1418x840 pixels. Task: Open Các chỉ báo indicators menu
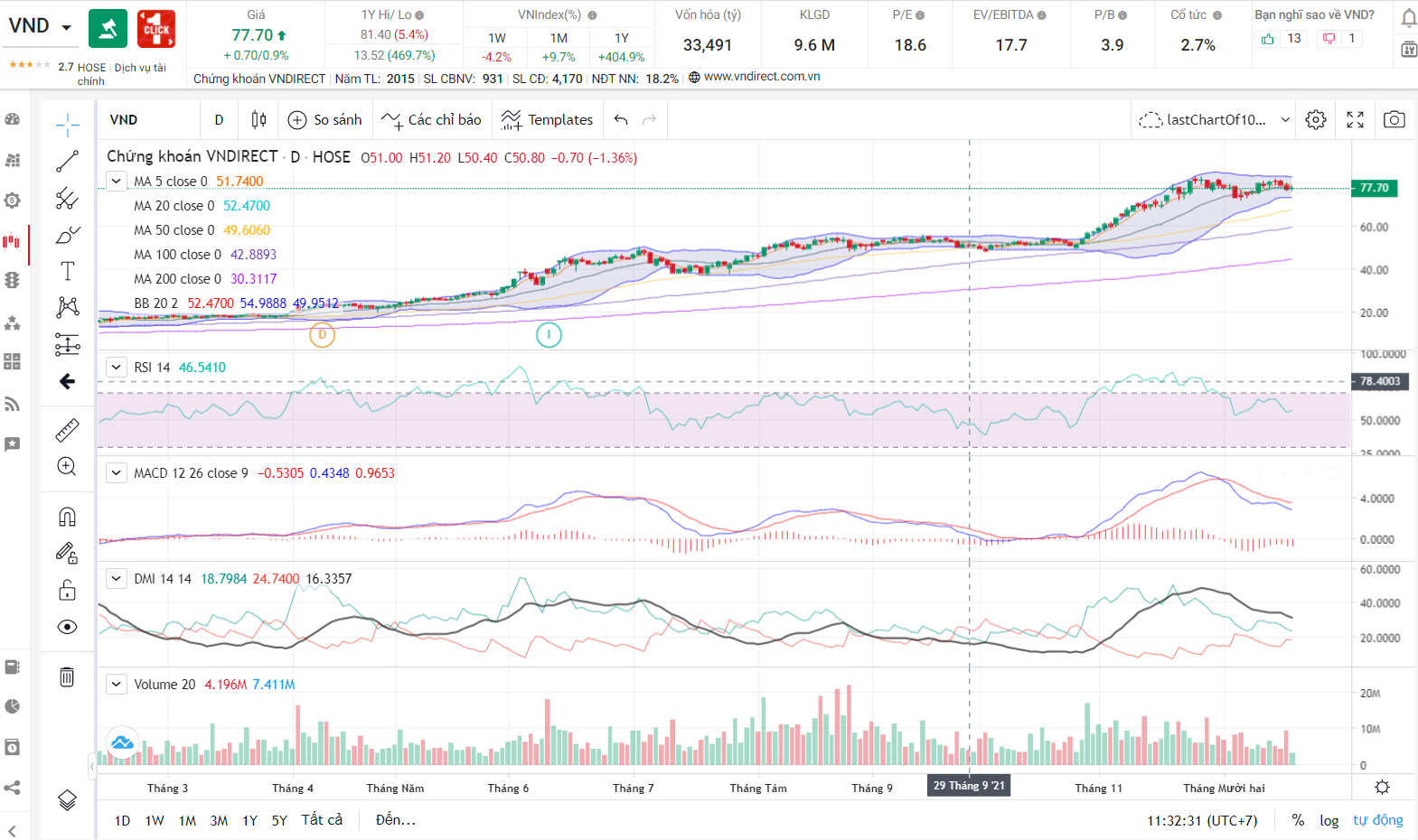431,119
